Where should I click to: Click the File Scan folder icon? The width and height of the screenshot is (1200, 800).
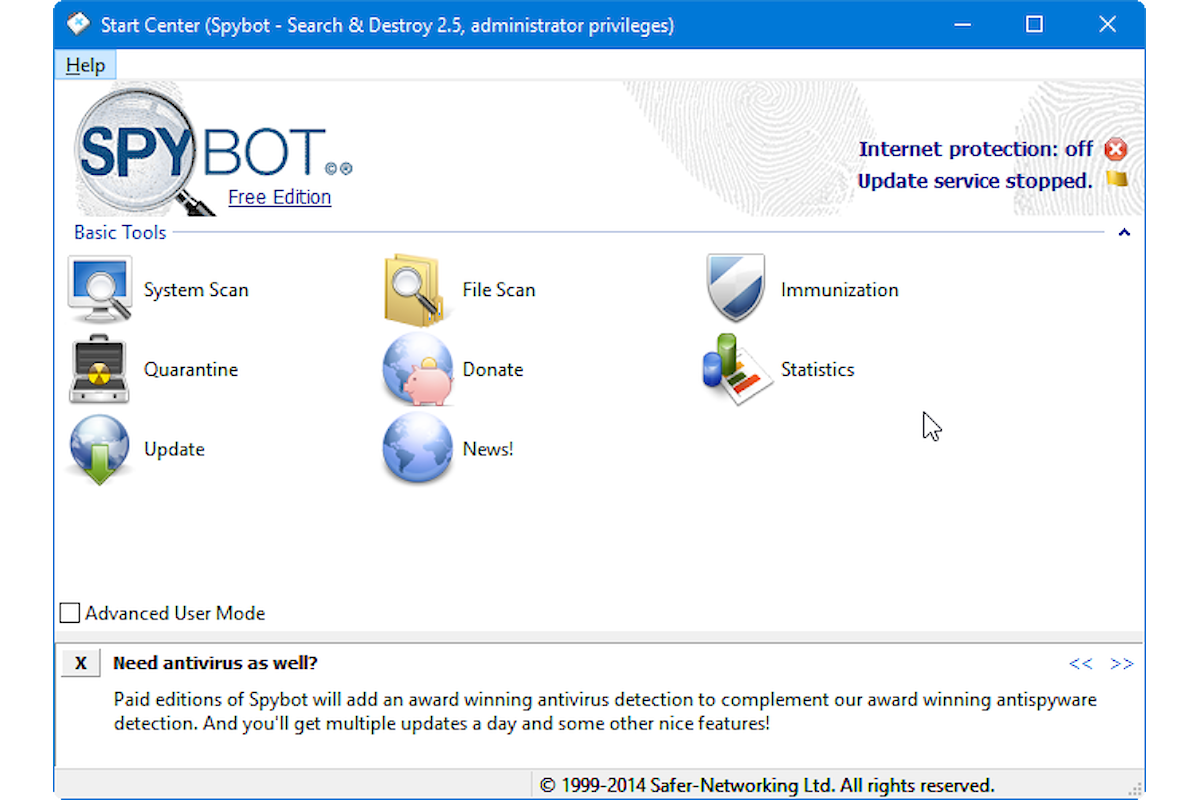415,289
